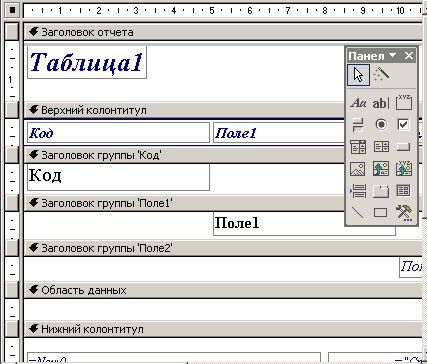Pick the Label (Aa) tool
Viewport: 427px width, 364px height.
pyautogui.click(x=358, y=103)
